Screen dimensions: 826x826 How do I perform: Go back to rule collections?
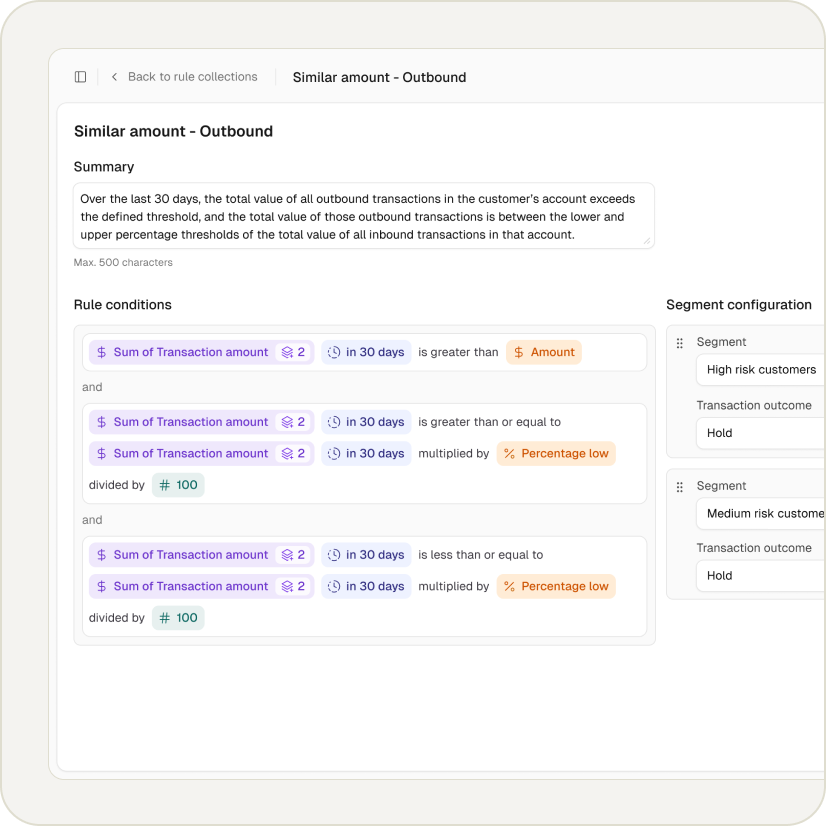(192, 77)
